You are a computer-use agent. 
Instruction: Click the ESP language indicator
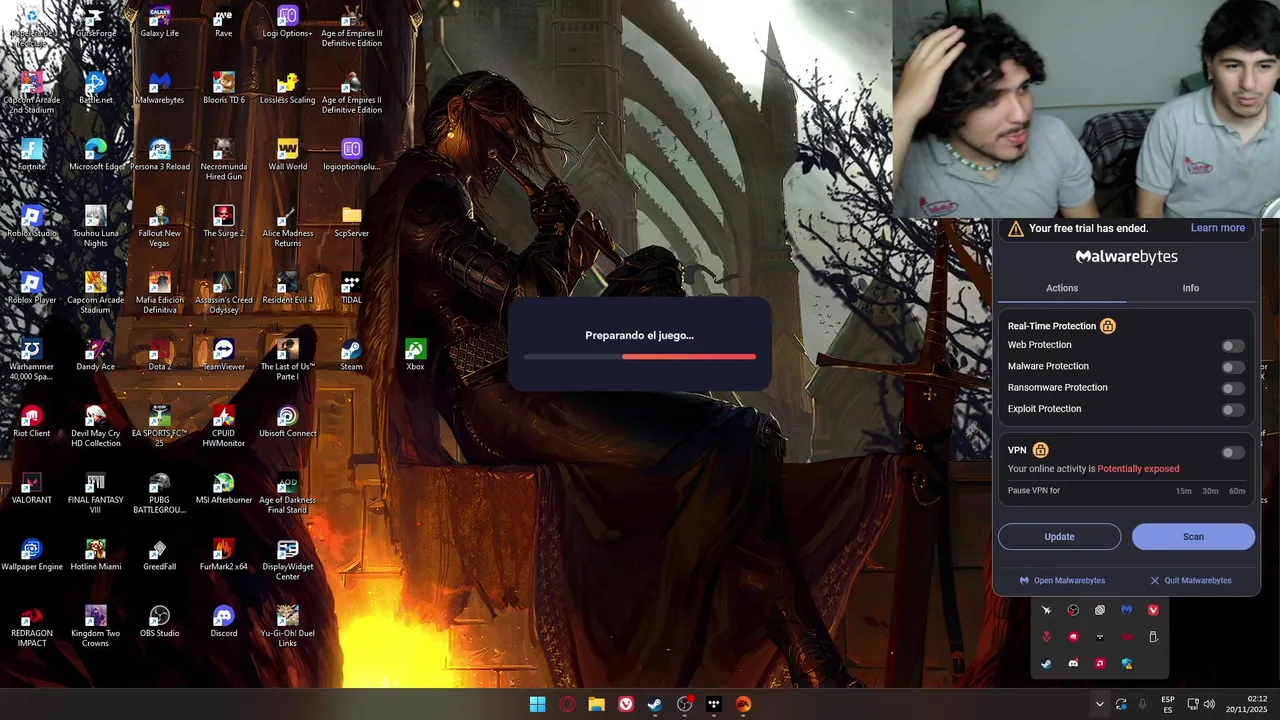point(1167,704)
